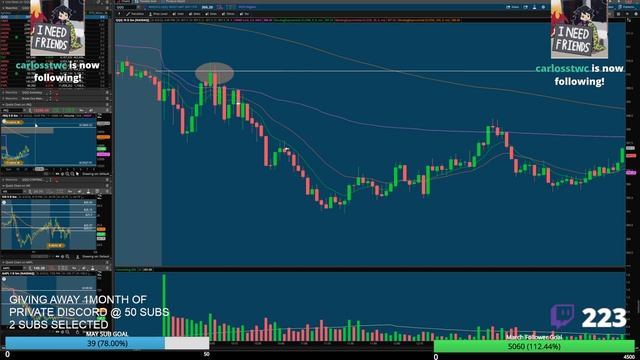Image resolution: width=640 pixels, height=360 pixels.
Task: Click the red price bubble on price axis
Action: coord(631,156)
